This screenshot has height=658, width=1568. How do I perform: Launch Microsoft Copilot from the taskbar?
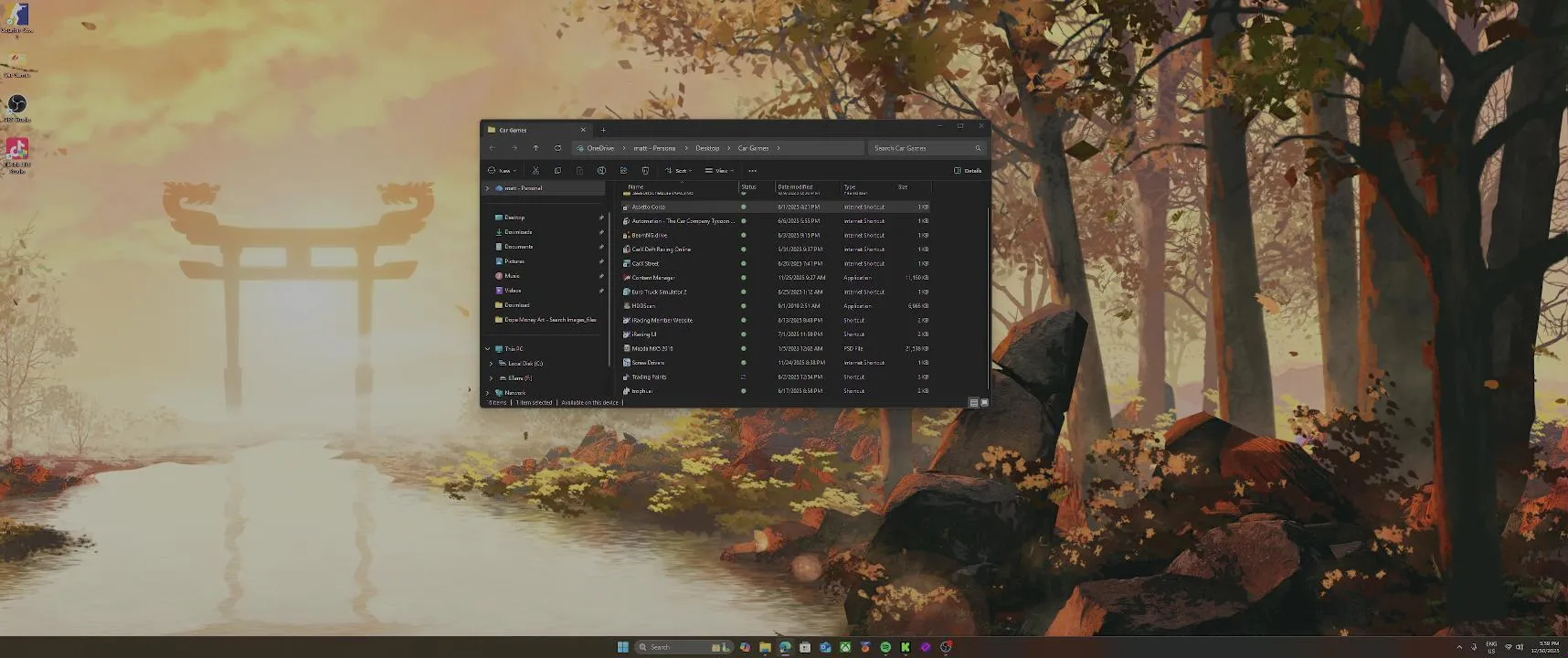(x=745, y=647)
